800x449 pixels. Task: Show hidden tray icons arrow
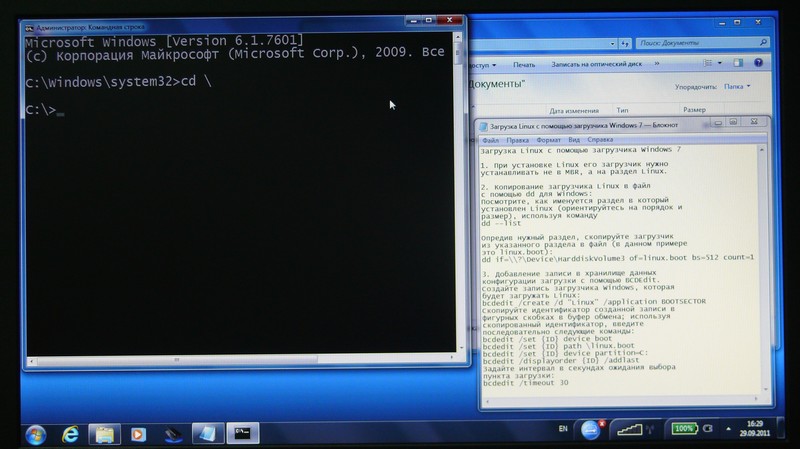728,429
